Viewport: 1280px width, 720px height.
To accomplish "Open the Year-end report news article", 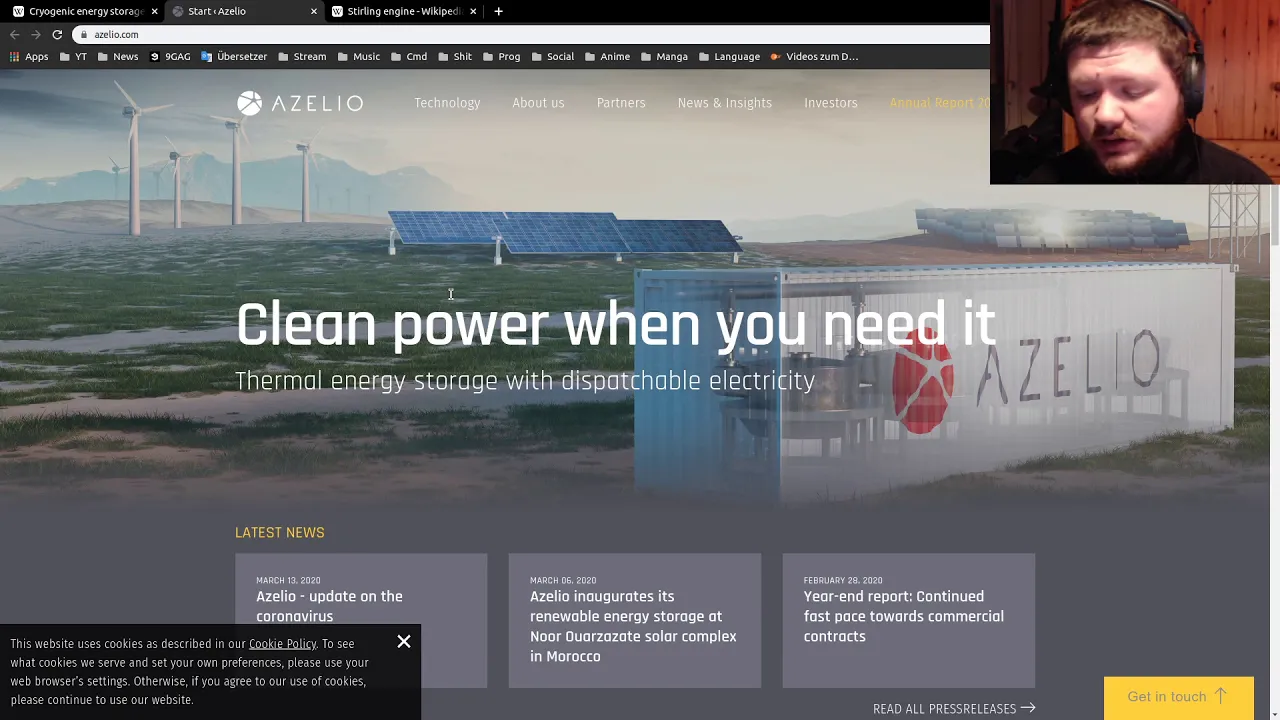I will pyautogui.click(x=909, y=621).
